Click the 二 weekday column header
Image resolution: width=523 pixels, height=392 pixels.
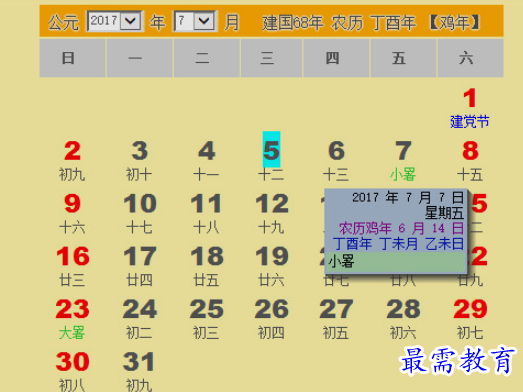pos(207,58)
